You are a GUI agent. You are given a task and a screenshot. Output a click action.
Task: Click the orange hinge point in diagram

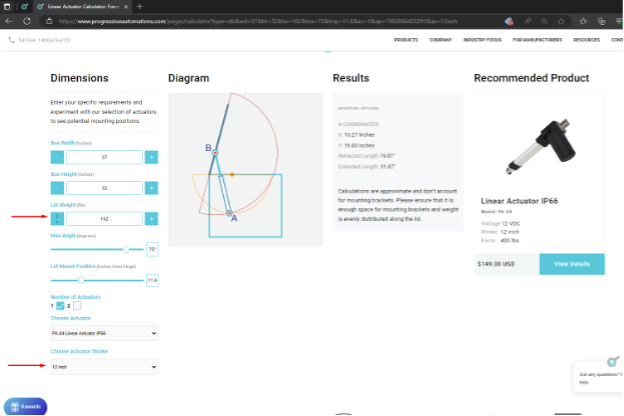(x=232, y=174)
